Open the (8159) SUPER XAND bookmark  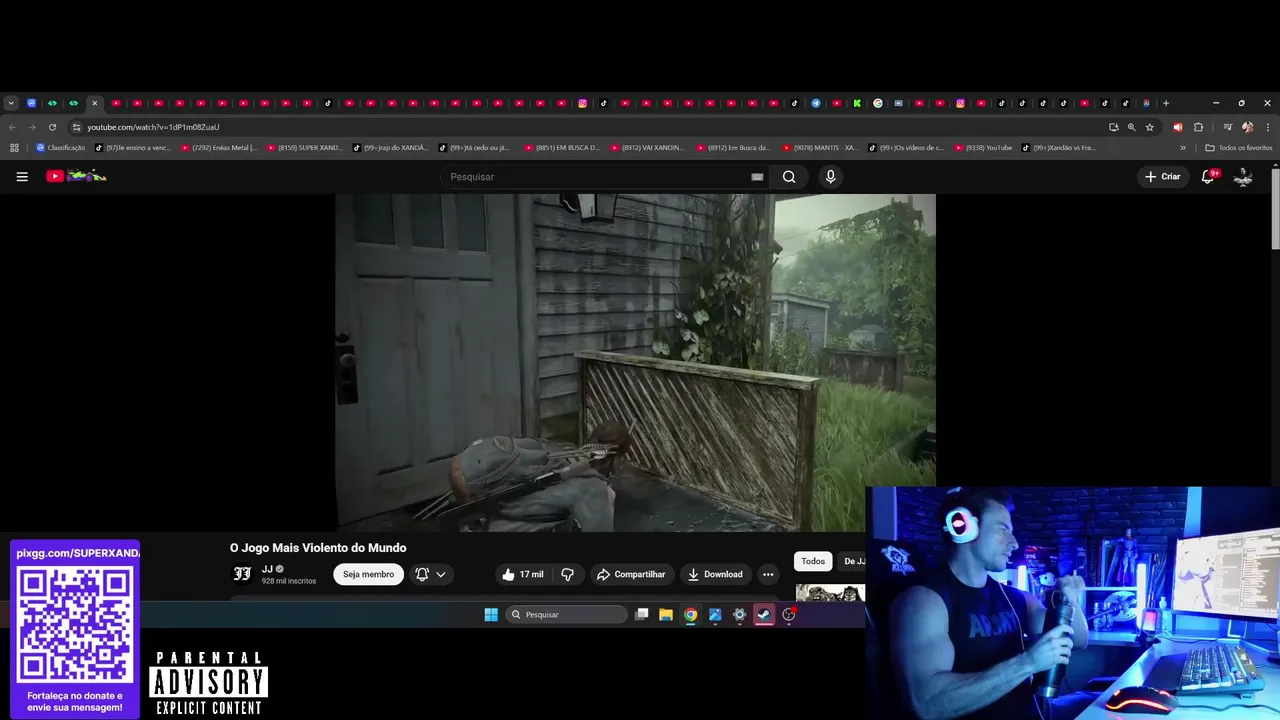305,148
